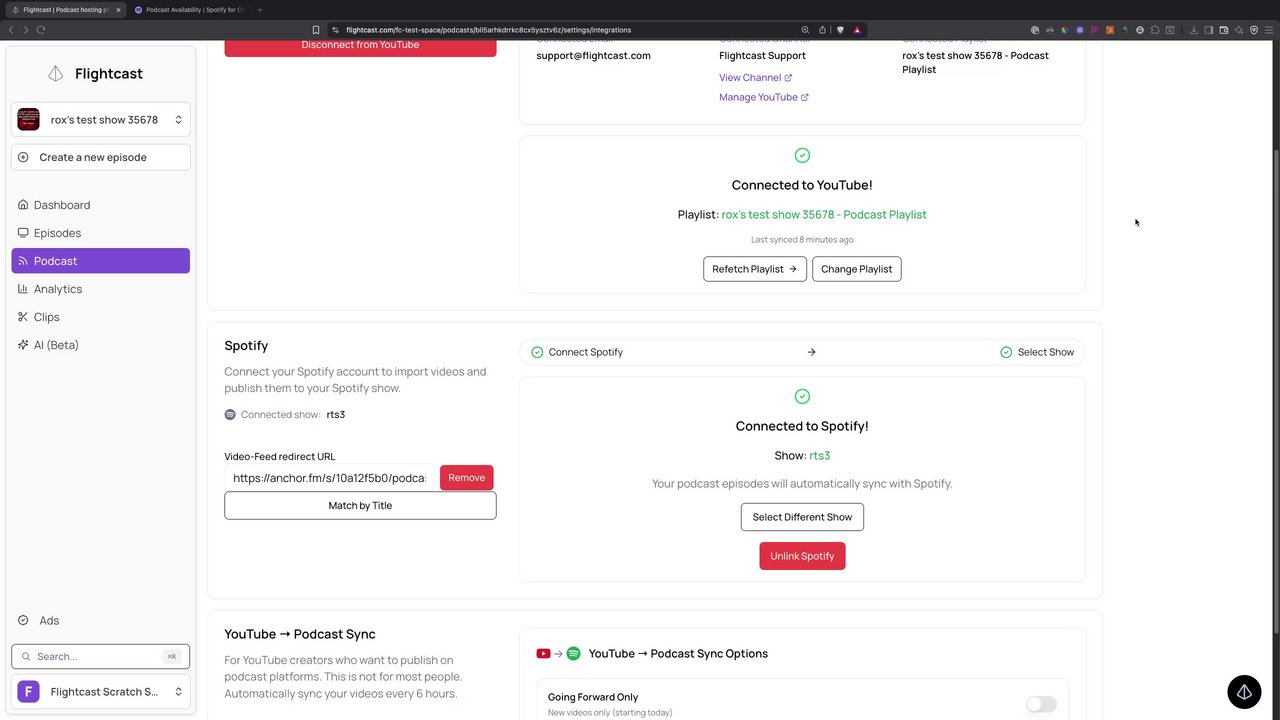Click the Video-Feed redirect URL field
This screenshot has height=720, width=1280.
tap(329, 478)
